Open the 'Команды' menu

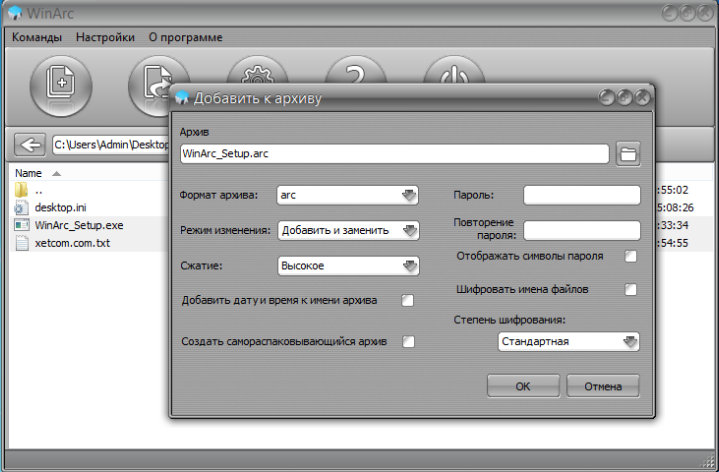point(37,37)
